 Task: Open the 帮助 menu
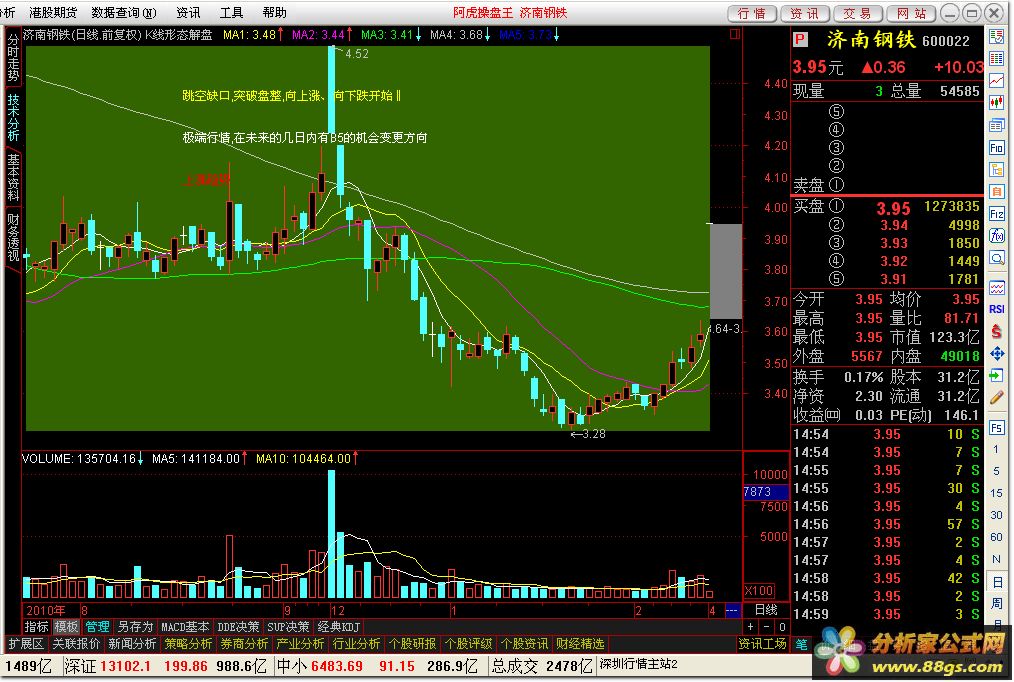tap(274, 12)
